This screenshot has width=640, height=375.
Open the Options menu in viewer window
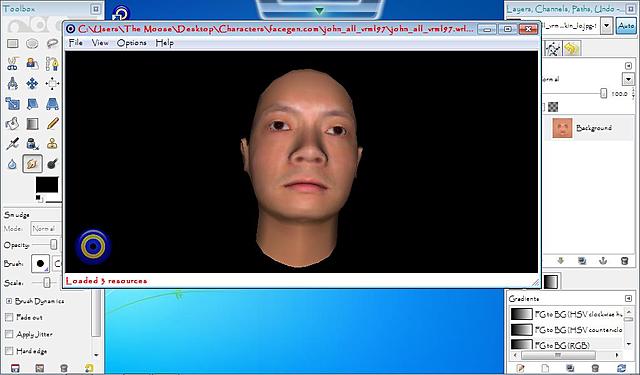[131, 42]
